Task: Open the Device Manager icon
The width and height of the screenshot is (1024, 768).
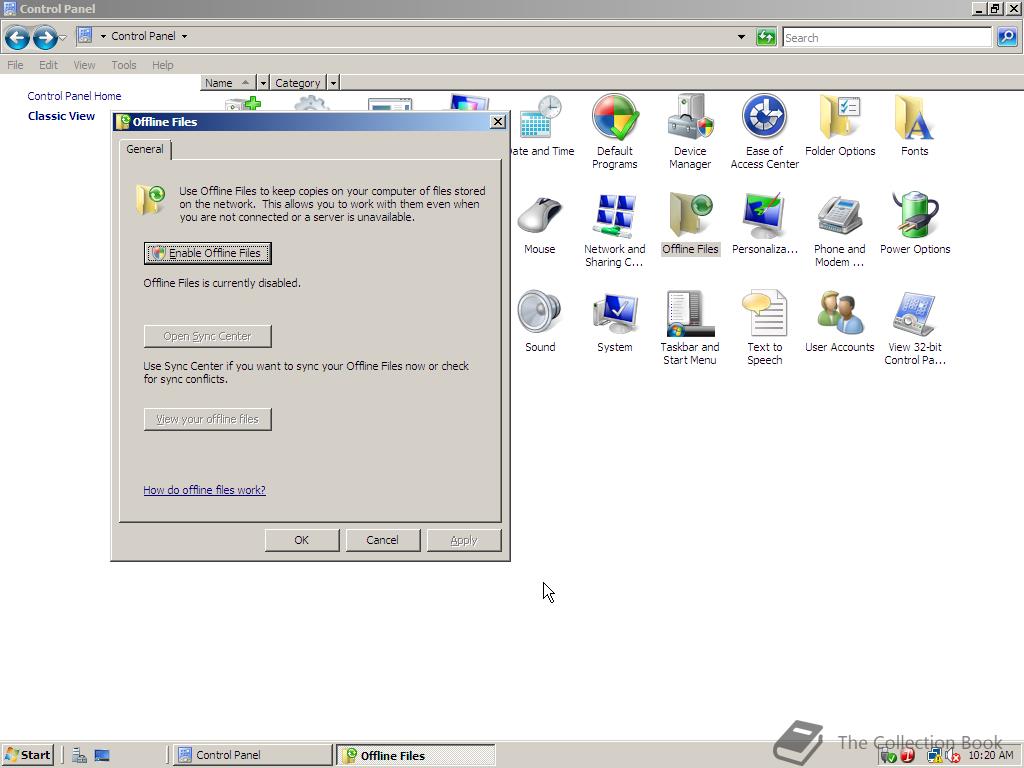Action: pos(690,131)
